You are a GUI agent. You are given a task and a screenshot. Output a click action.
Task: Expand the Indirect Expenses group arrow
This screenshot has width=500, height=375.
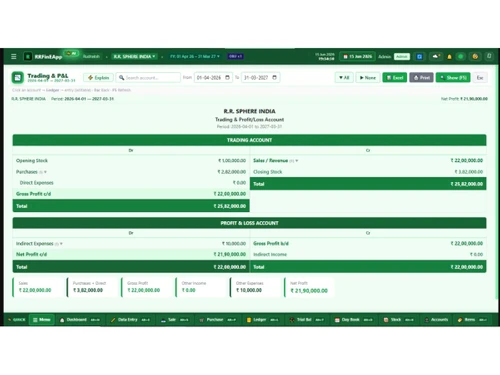click(x=61, y=244)
